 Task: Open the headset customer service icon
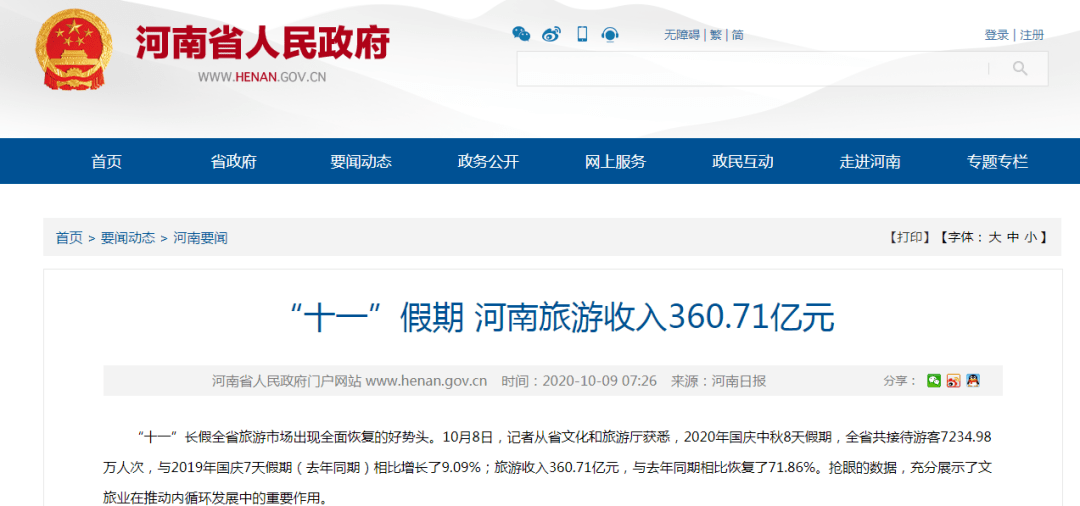click(610, 34)
